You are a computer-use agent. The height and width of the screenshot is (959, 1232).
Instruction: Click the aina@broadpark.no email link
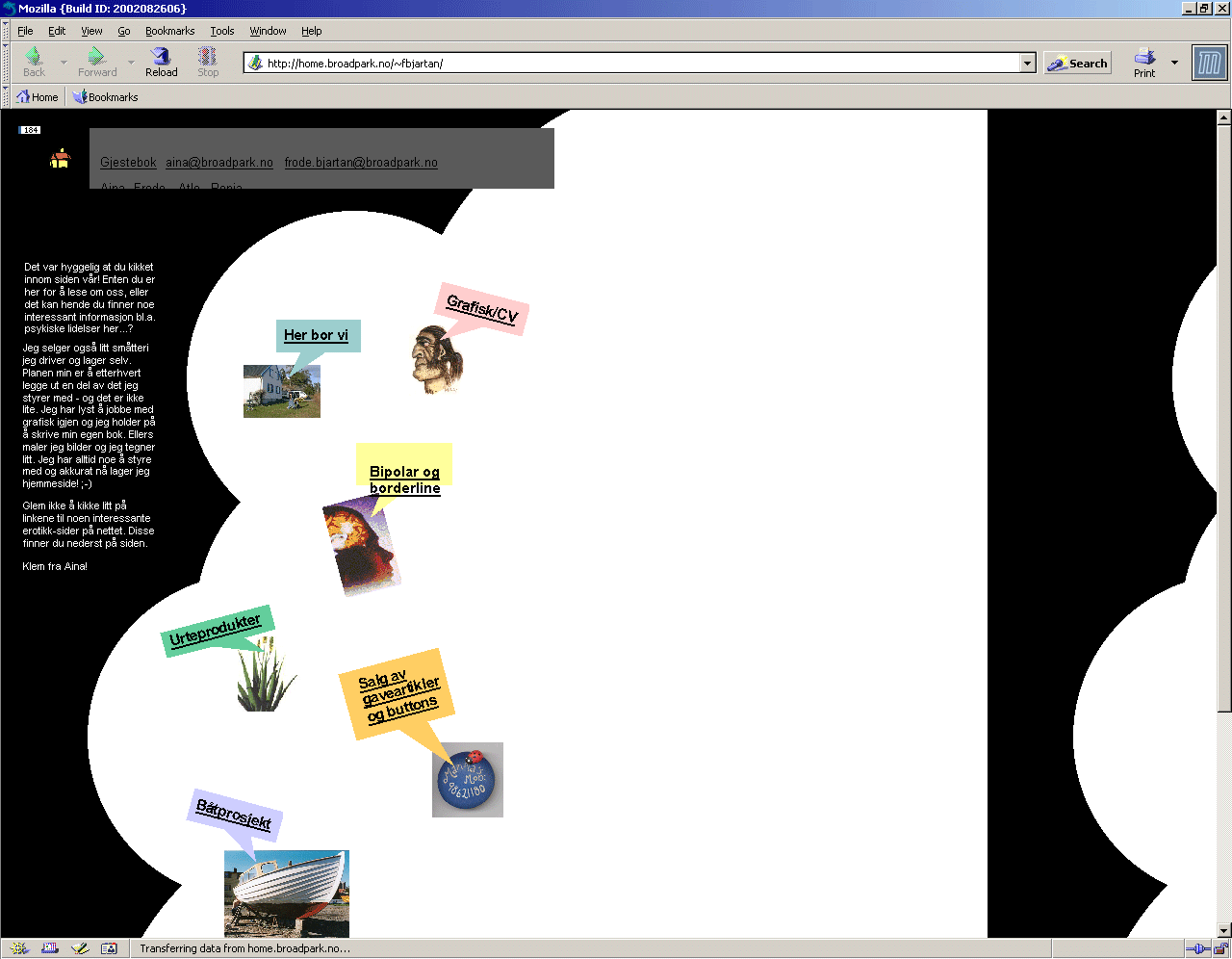(x=219, y=163)
